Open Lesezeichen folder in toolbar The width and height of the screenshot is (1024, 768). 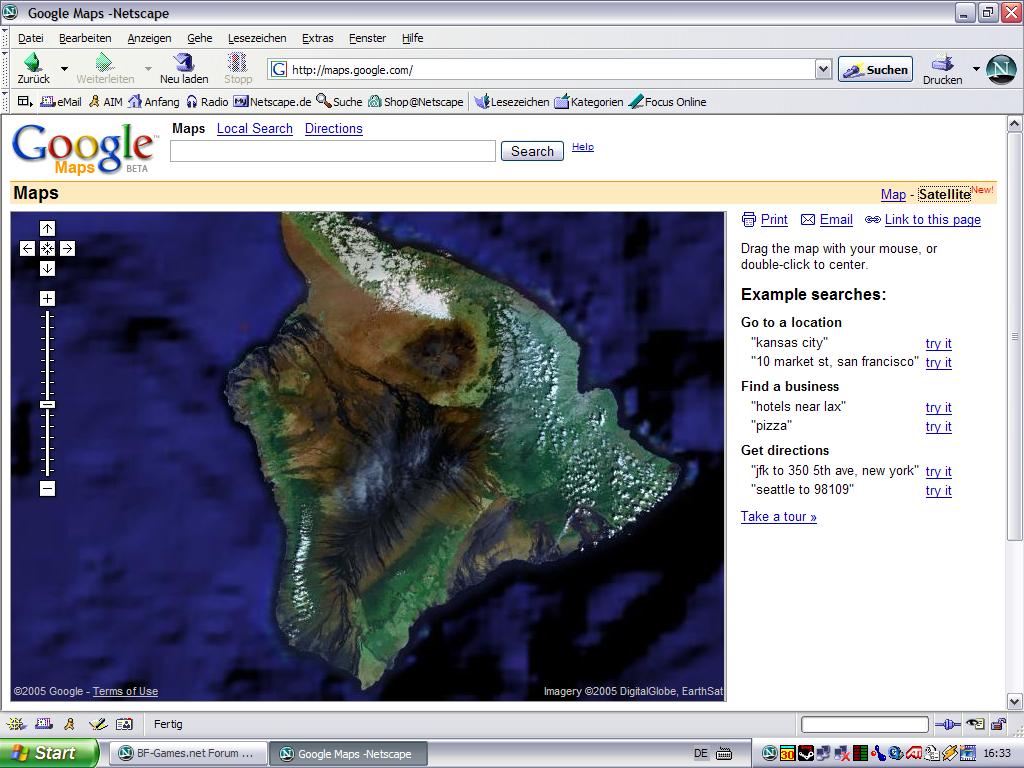click(x=512, y=102)
